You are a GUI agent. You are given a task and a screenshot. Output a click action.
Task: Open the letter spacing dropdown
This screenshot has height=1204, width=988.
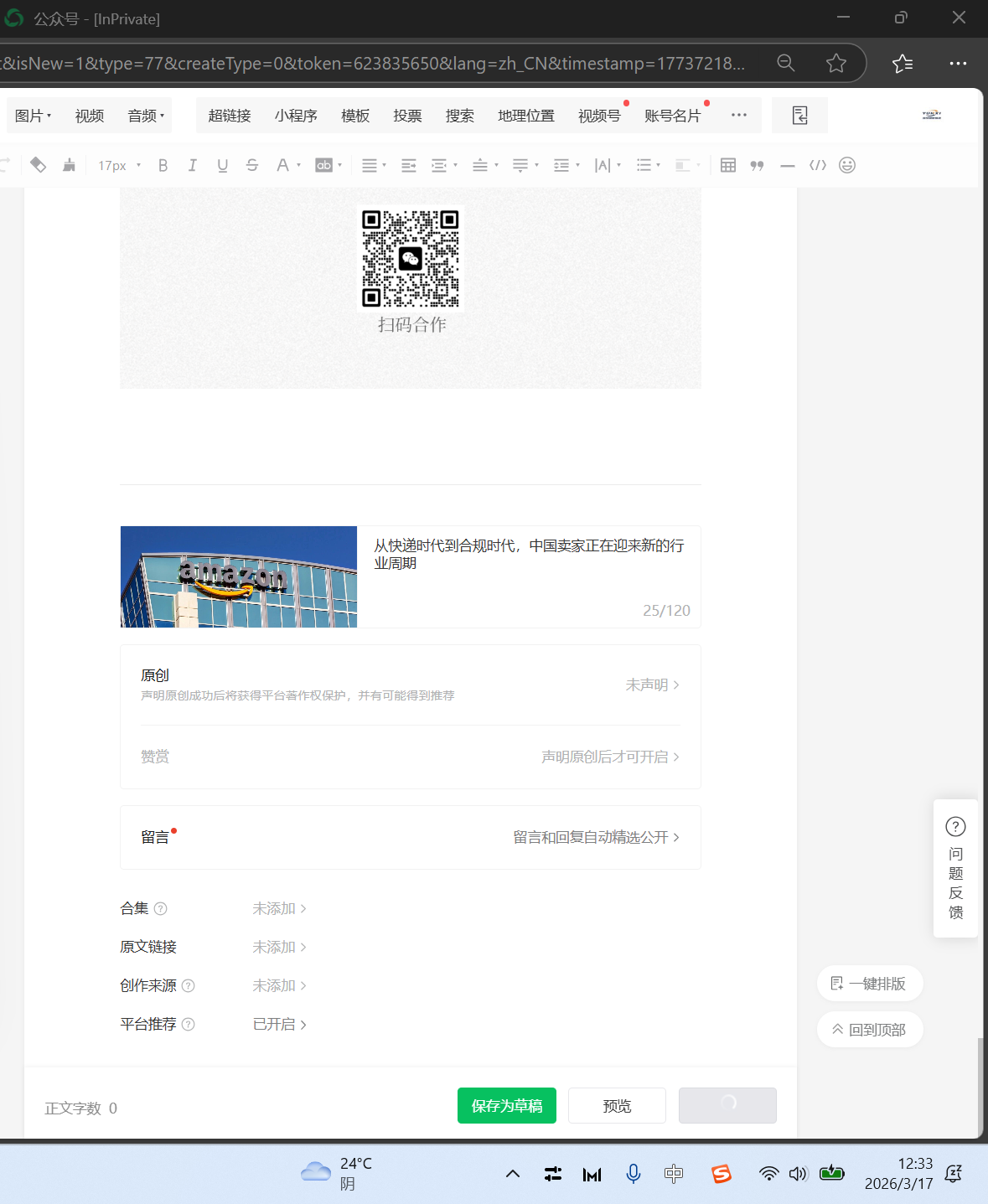click(608, 165)
